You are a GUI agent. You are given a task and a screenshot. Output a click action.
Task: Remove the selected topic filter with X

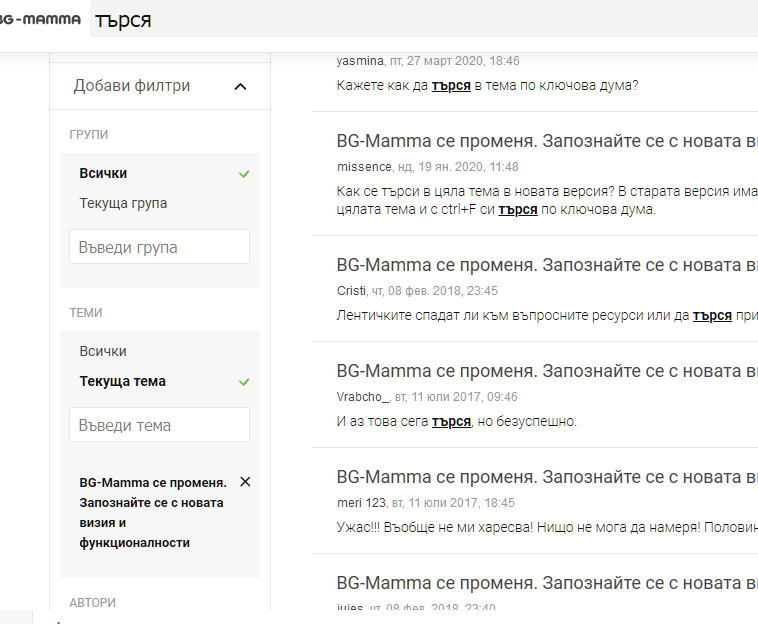pos(245,482)
